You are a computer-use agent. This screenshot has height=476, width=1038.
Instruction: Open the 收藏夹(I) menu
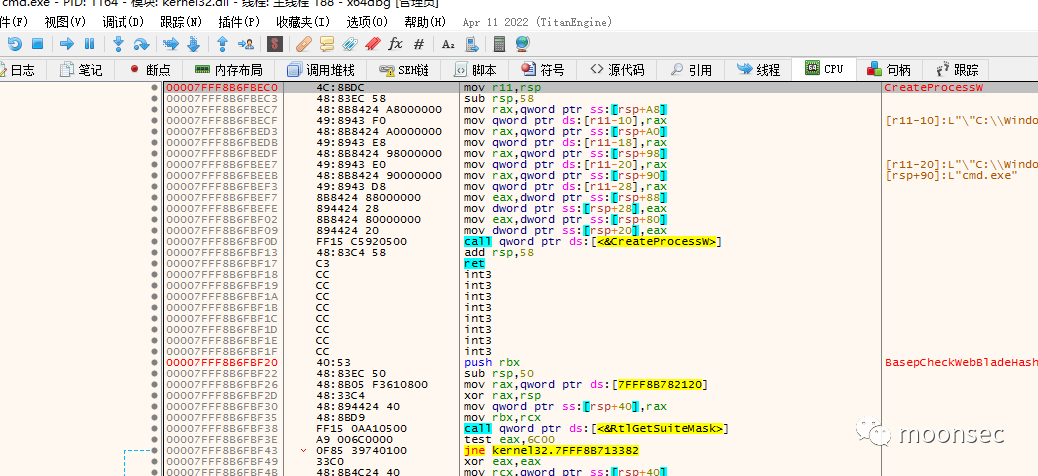click(x=304, y=22)
